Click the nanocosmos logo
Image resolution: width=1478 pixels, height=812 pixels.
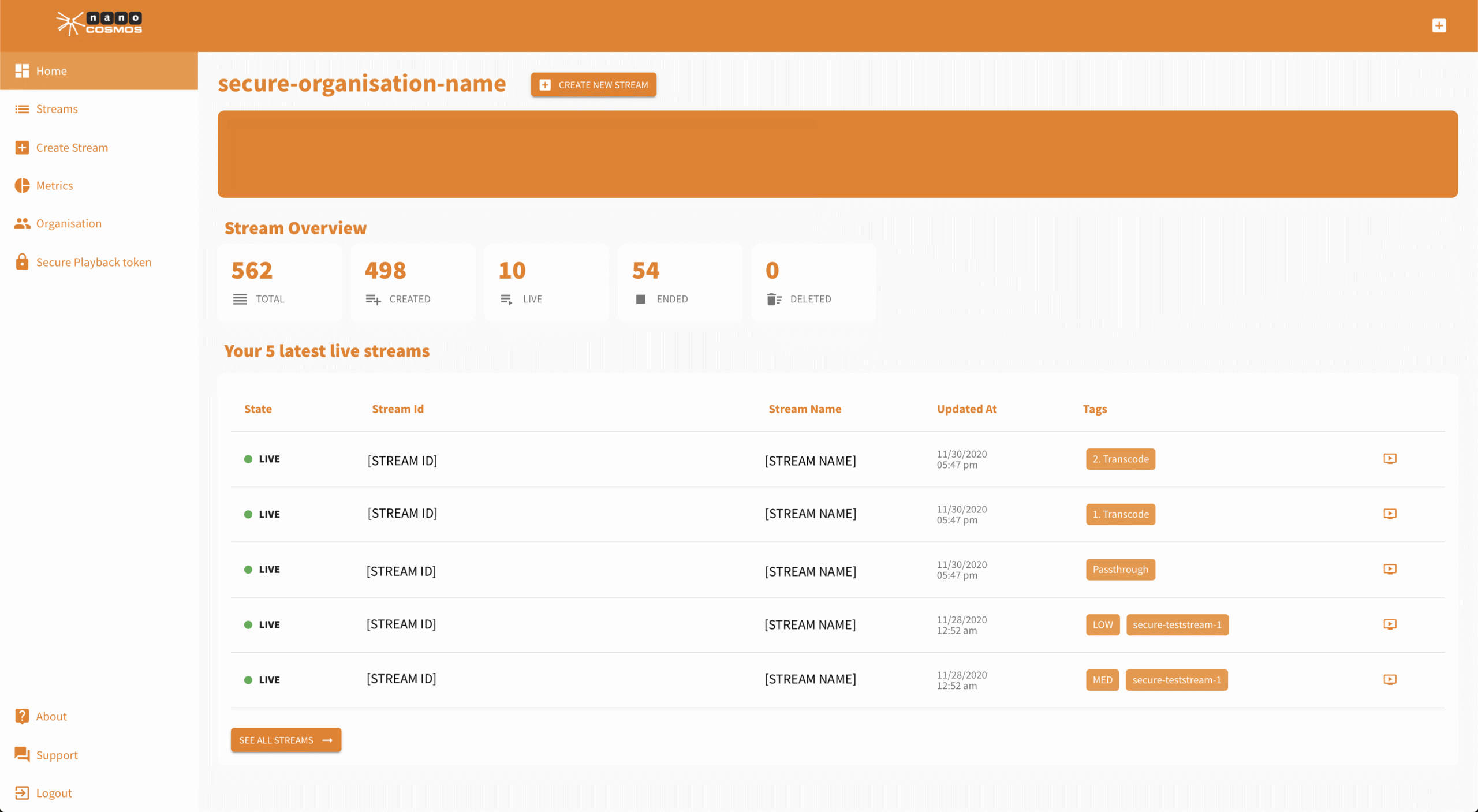tap(99, 24)
